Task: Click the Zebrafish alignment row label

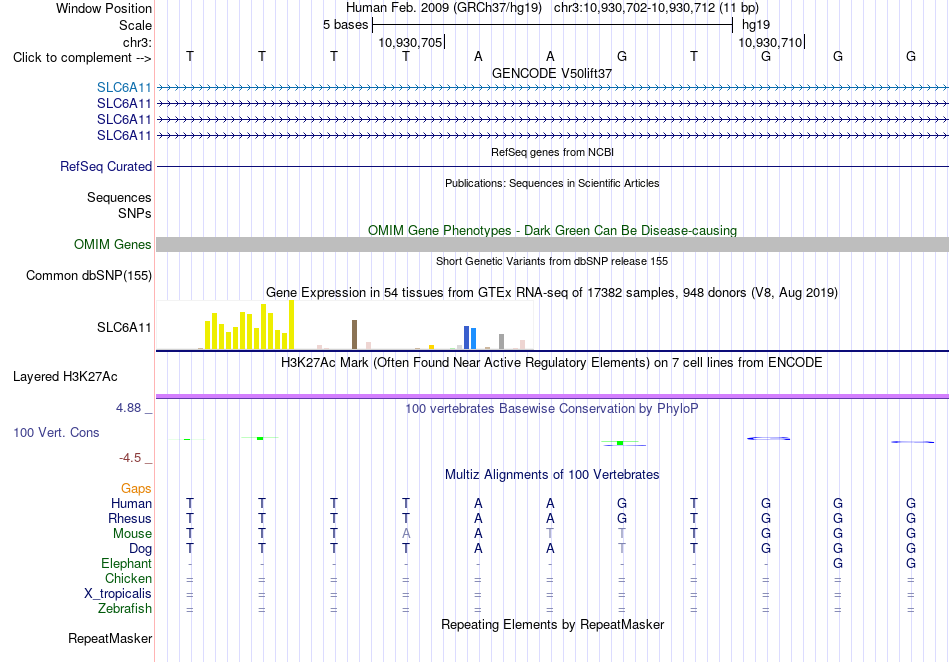Action: pyautogui.click(x=125, y=608)
